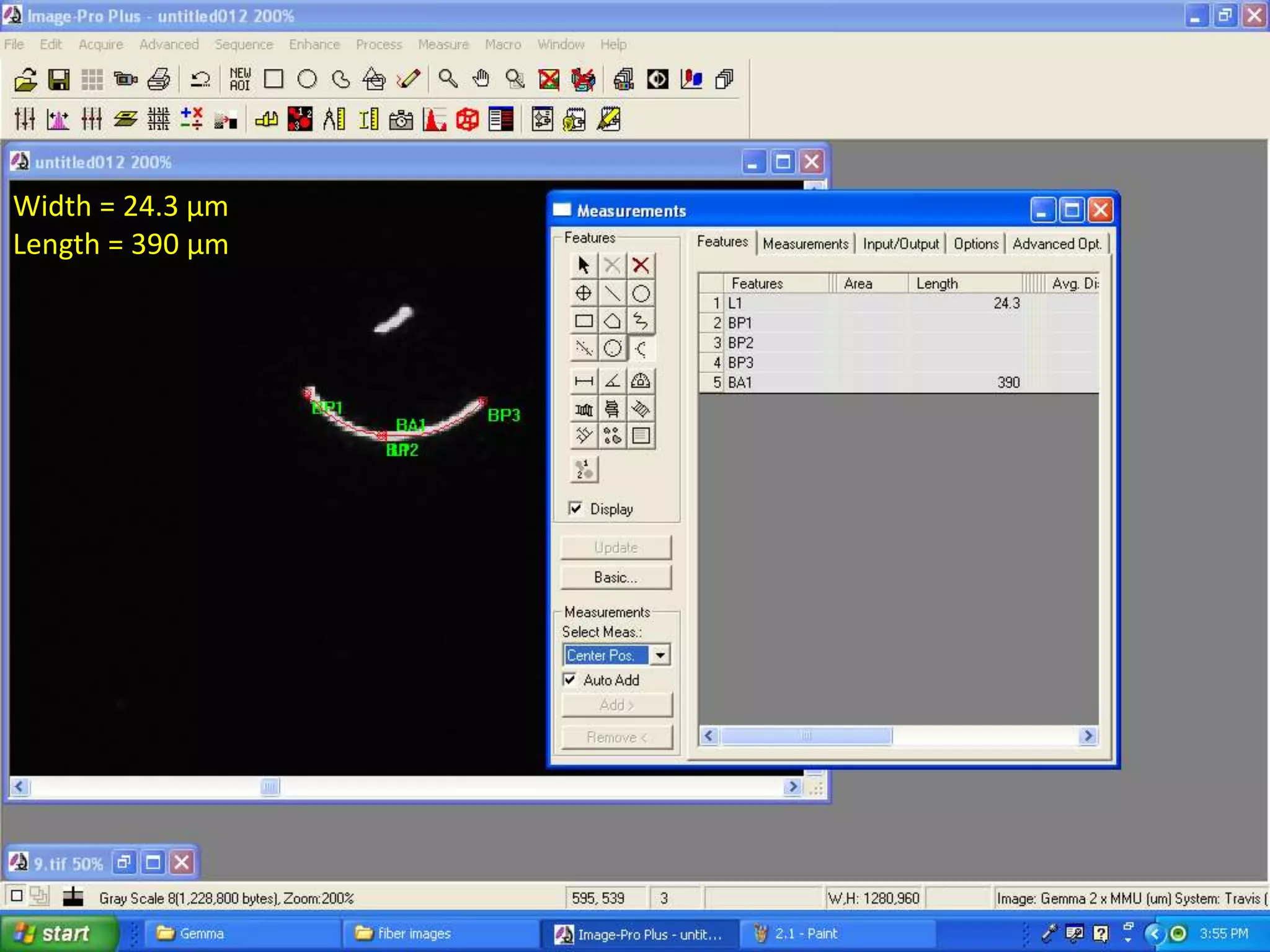The image size is (1270, 952).
Task: Click the save disk icon
Action: (x=59, y=79)
